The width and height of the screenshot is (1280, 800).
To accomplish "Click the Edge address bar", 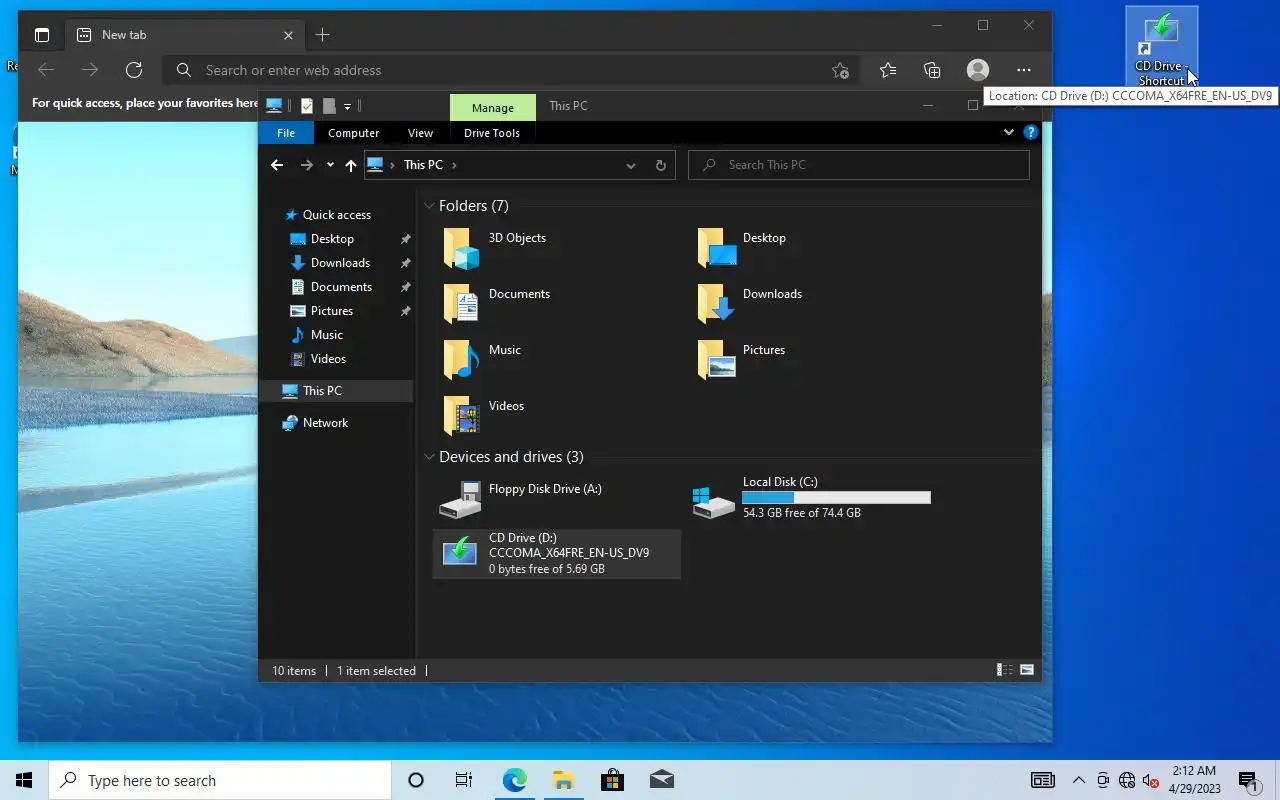I will pos(510,70).
